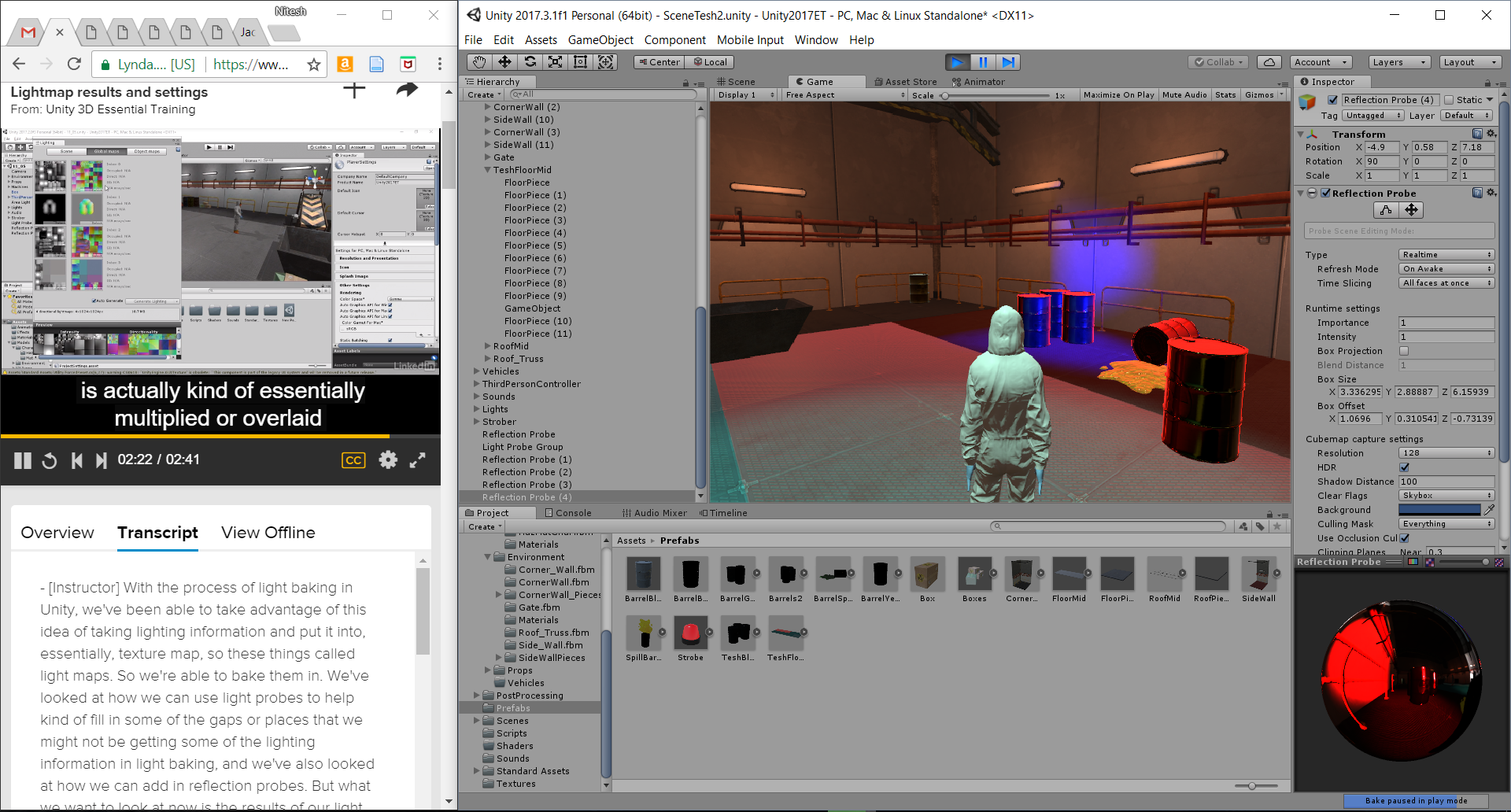1511x812 pixels.
Task: Open the Layout dropdown
Action: point(1471,62)
